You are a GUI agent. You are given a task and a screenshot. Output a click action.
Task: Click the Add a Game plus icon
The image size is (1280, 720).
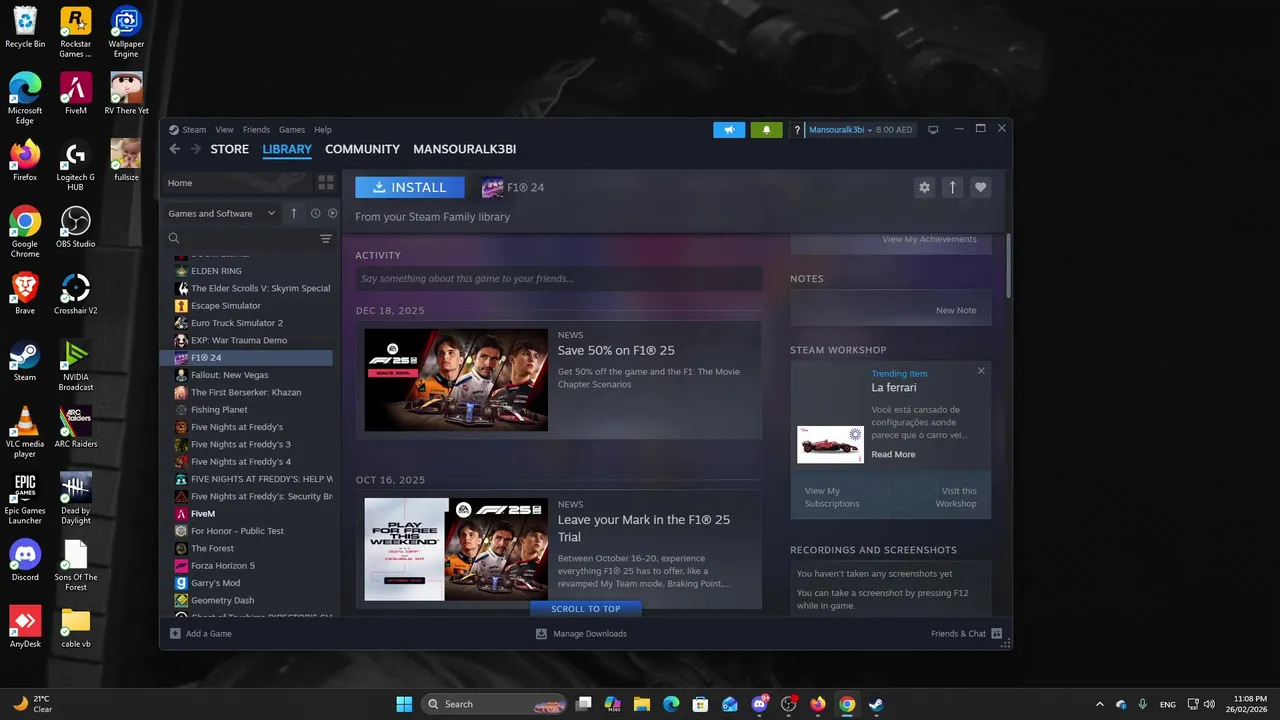click(x=175, y=633)
